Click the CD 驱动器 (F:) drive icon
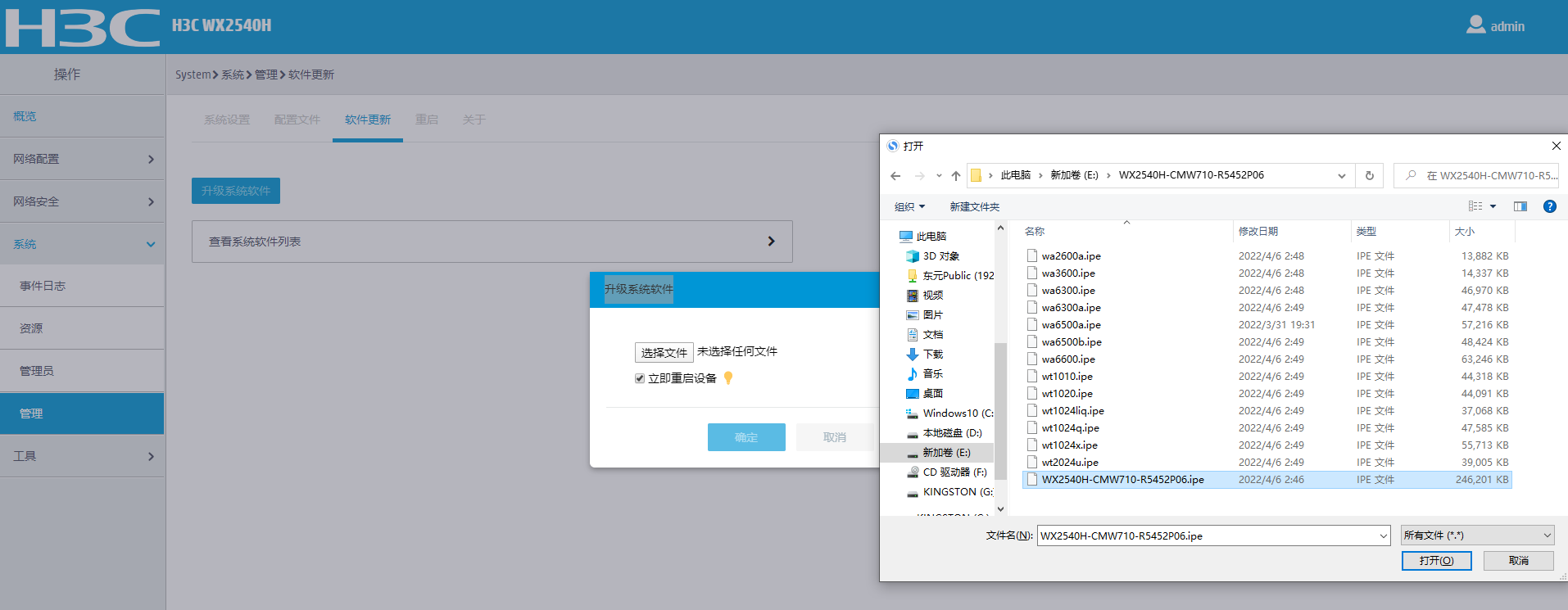This screenshot has height=610, width=1568. (913, 472)
